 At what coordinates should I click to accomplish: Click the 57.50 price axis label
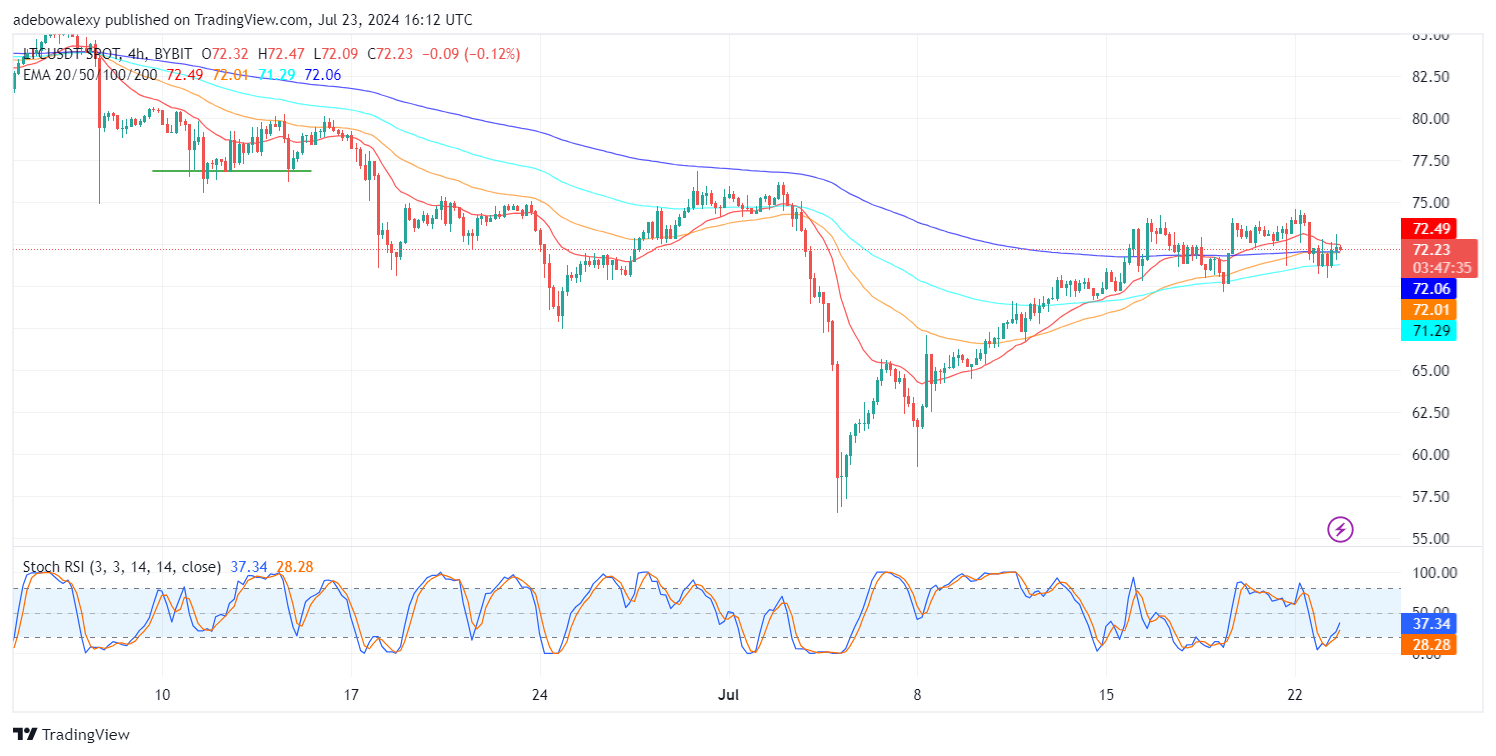click(1431, 496)
